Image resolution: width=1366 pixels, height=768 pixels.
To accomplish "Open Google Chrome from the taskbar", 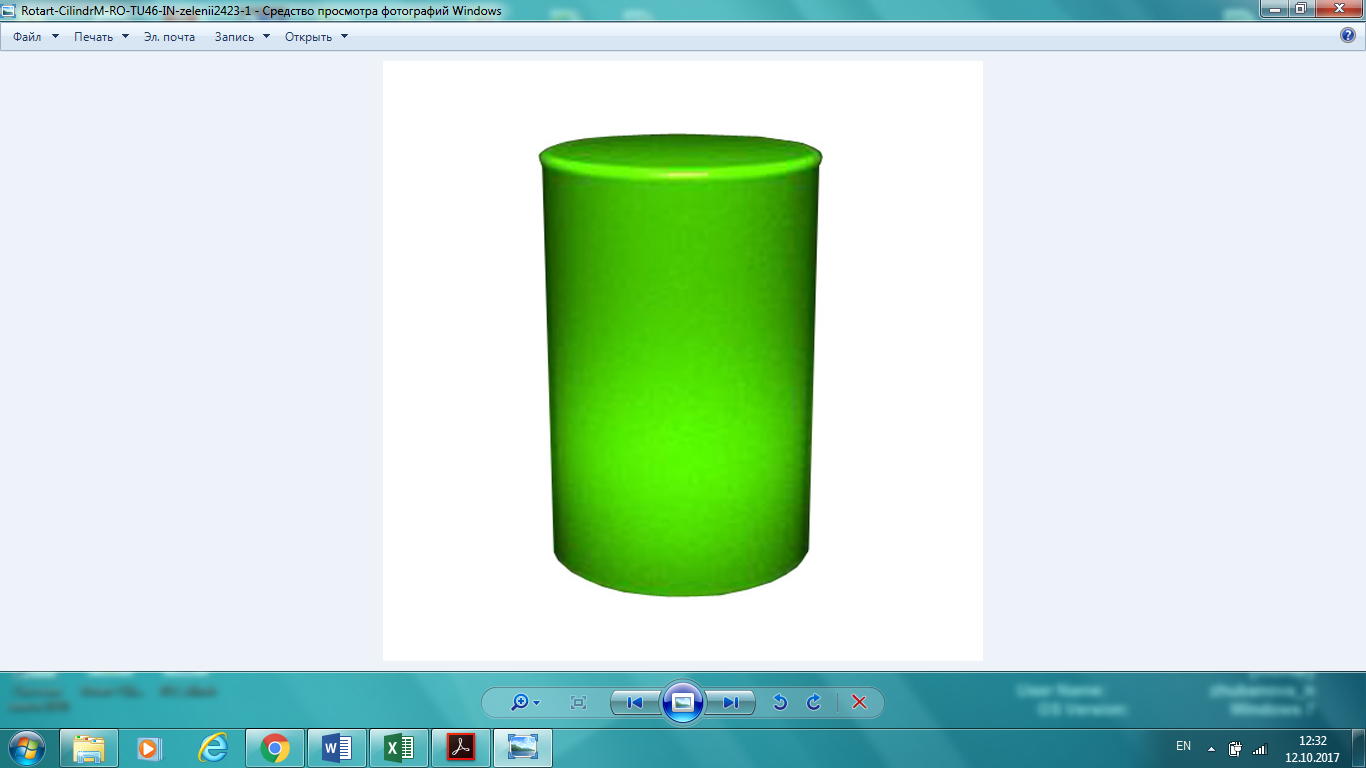I will click(275, 748).
